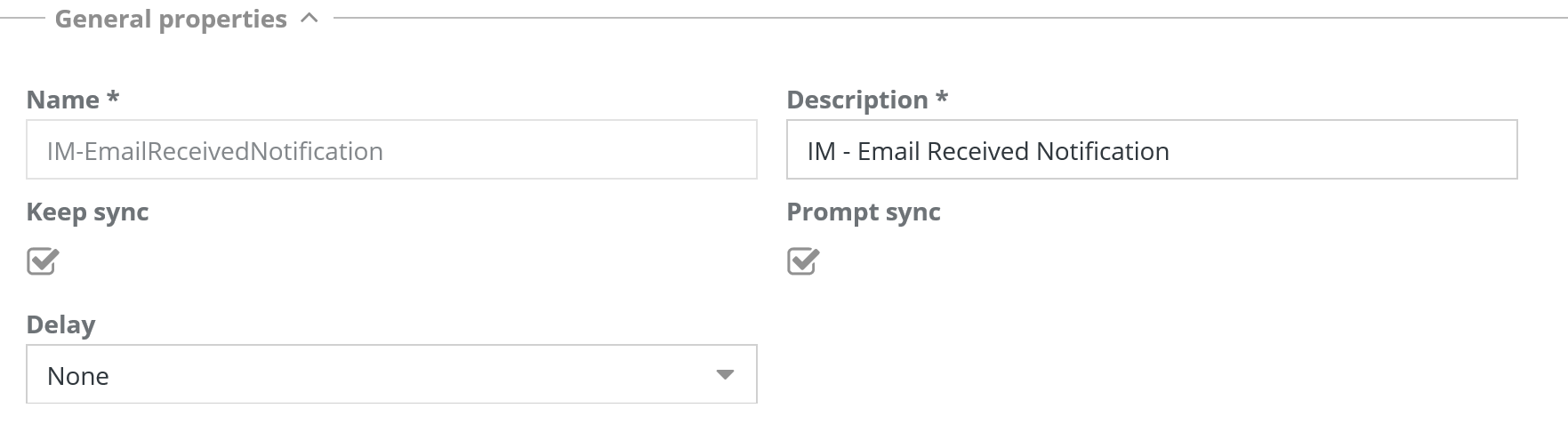This screenshot has width=1568, height=424.
Task: Click the Delay label
Action: click(x=60, y=324)
